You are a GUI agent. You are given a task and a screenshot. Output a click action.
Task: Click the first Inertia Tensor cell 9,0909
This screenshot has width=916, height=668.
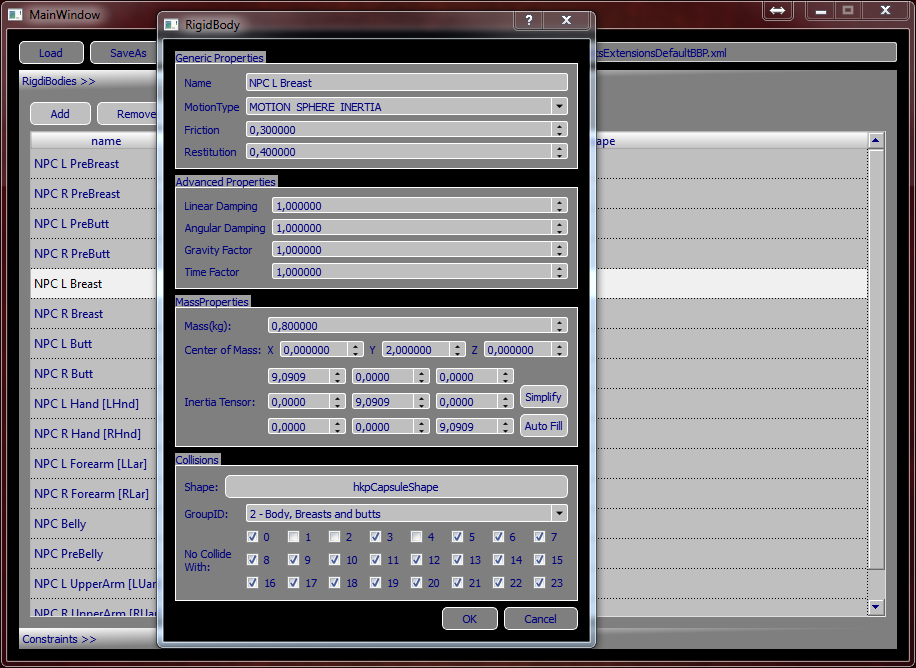point(300,377)
